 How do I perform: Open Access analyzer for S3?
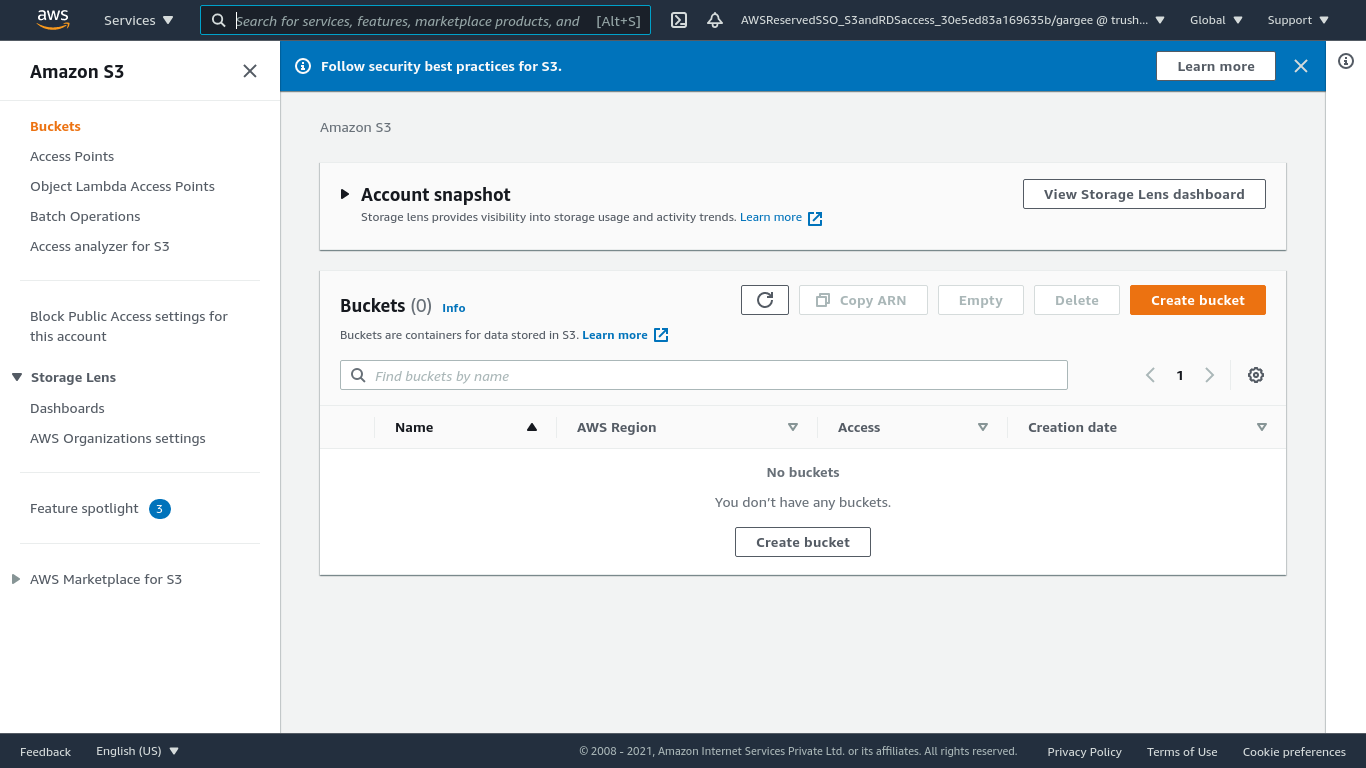coord(100,246)
